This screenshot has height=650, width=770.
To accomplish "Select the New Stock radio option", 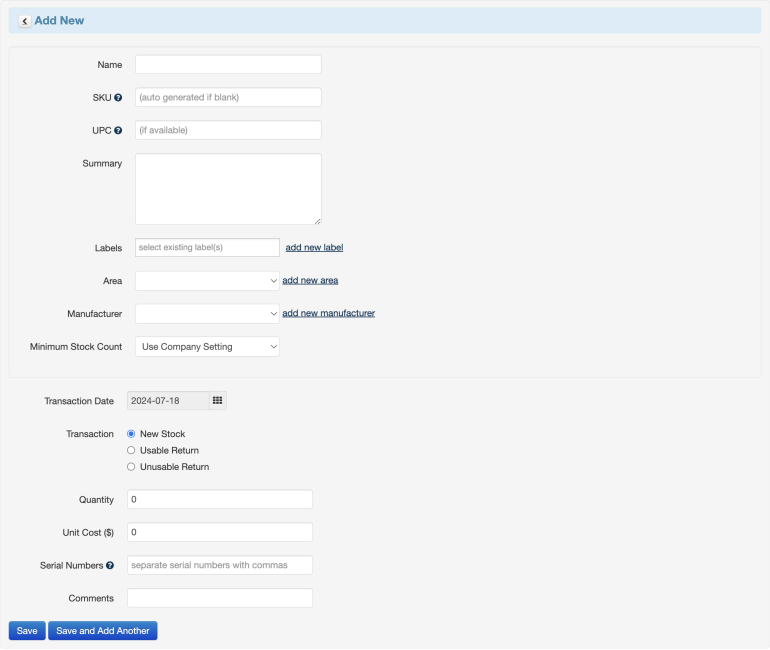I will pos(131,434).
